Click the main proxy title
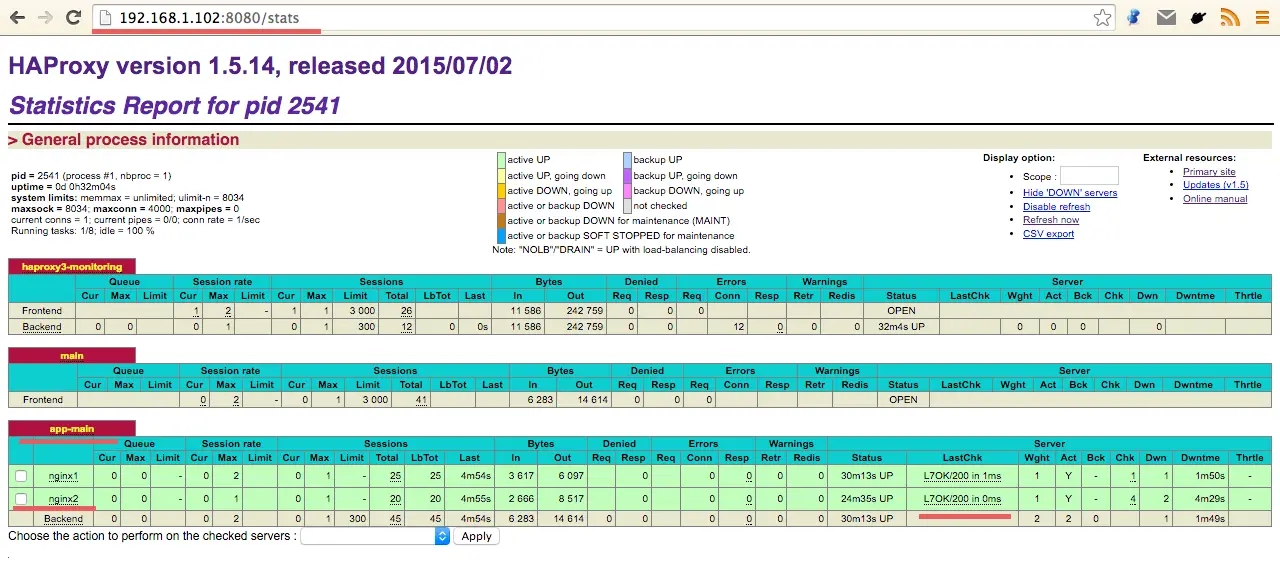Viewport: 1280px width, 566px height. [x=72, y=355]
